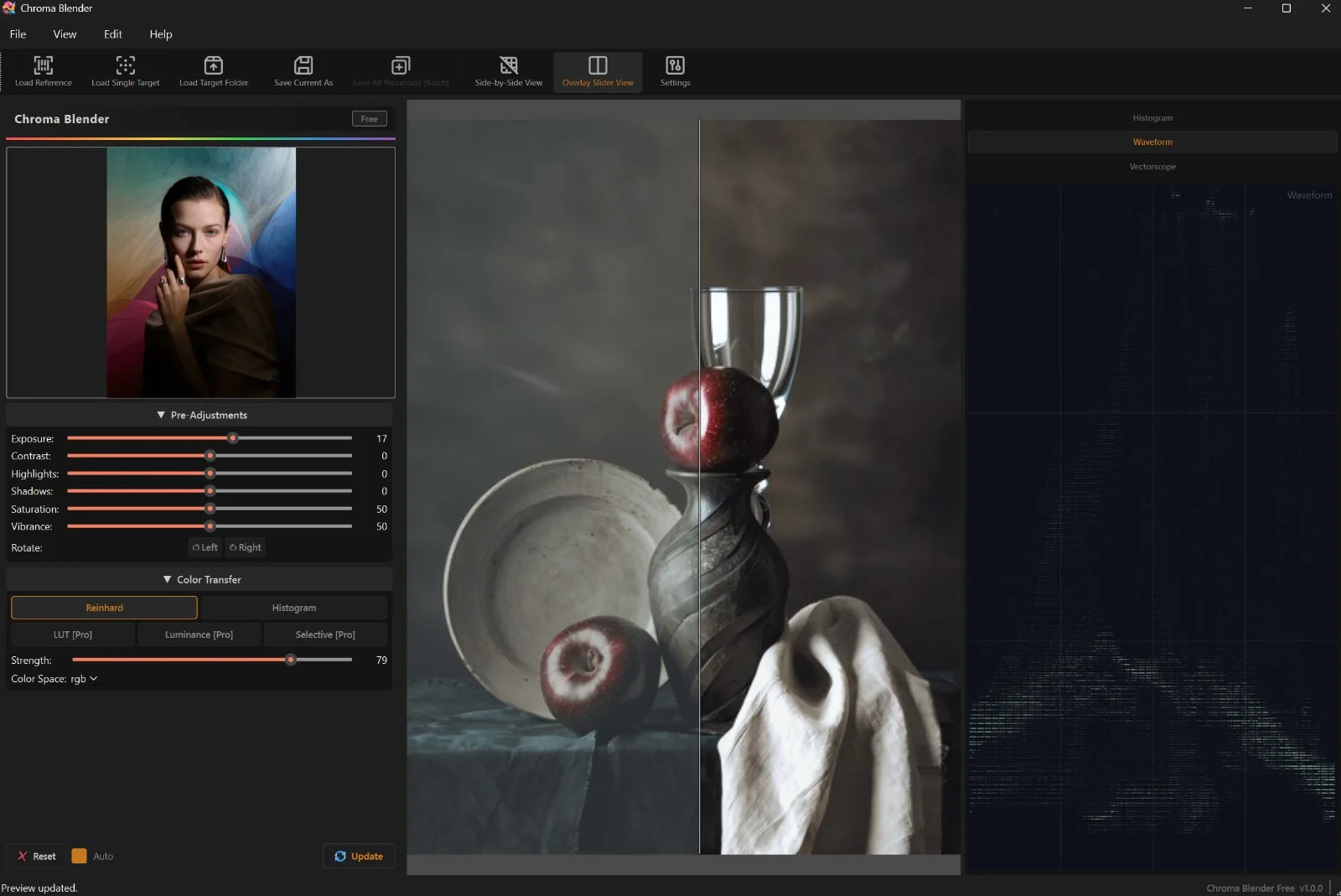Image resolution: width=1341 pixels, height=896 pixels.
Task: Click the 'Preview updated.' status message
Action: 39,888
